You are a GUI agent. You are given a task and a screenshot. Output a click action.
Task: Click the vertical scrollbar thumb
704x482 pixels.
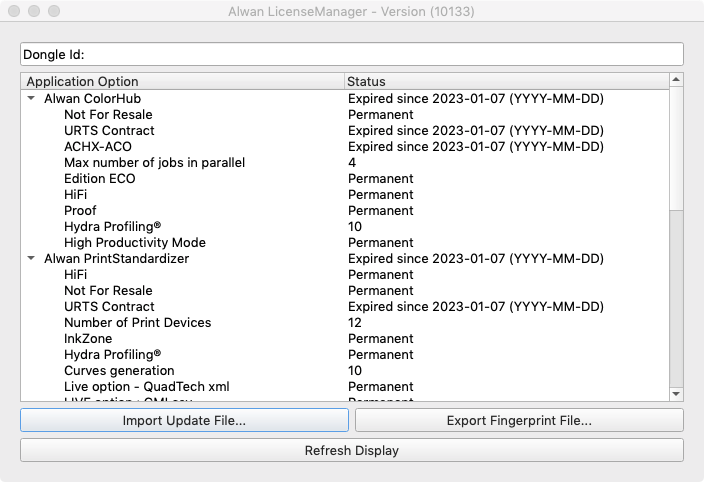click(x=676, y=149)
